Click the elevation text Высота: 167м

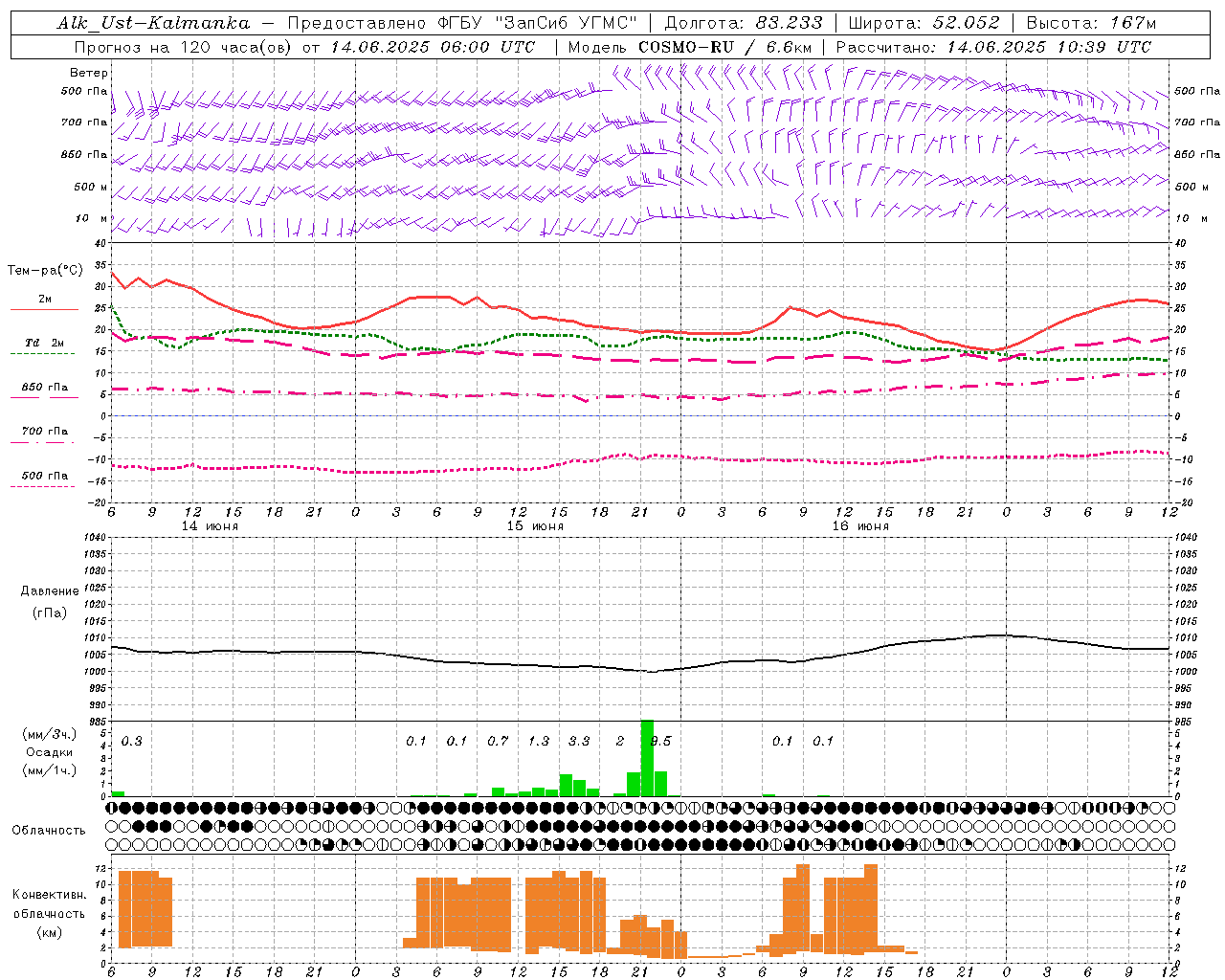[1090, 23]
